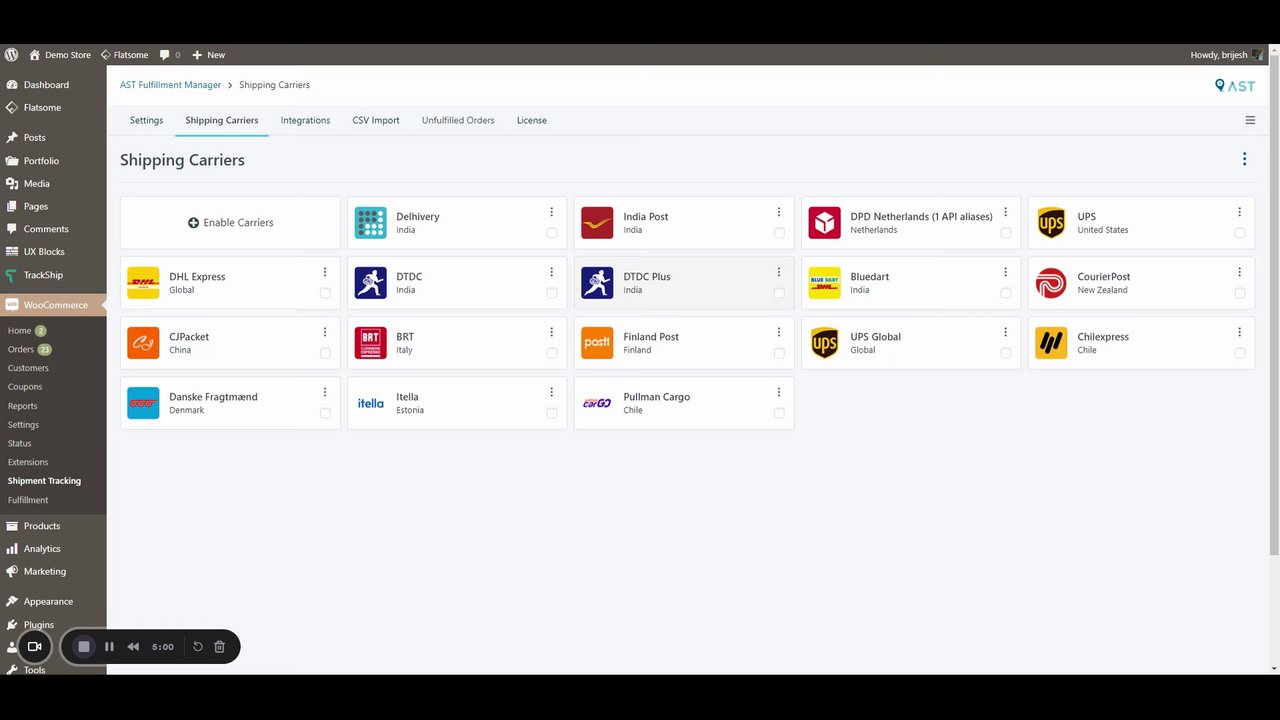Open the DTDC Plus three-dot menu
This screenshot has width=1280, height=720.
click(x=779, y=272)
